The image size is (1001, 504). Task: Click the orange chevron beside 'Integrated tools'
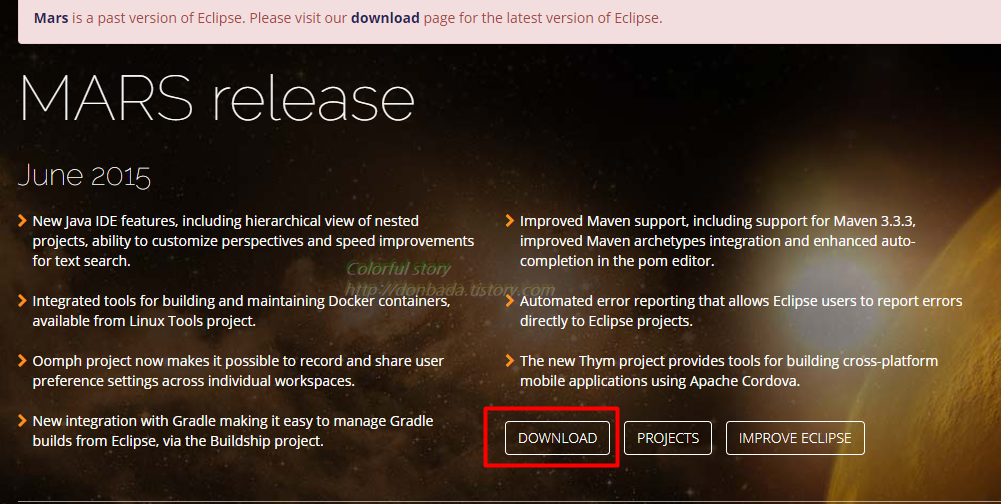coord(22,301)
